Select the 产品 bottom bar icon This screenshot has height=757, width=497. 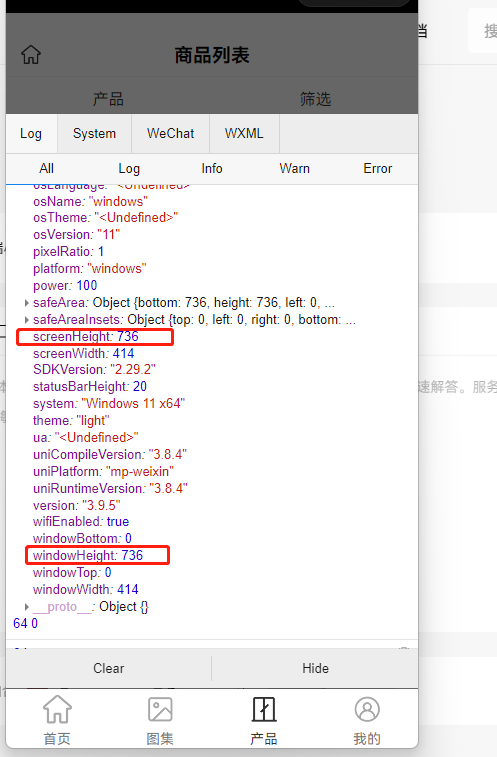pyautogui.click(x=264, y=710)
